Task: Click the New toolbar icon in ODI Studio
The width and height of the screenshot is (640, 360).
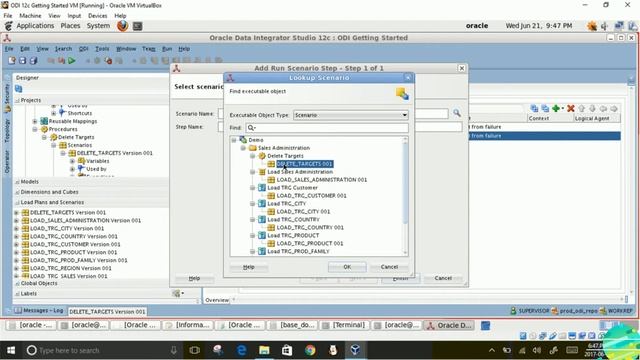Action: tap(11, 60)
